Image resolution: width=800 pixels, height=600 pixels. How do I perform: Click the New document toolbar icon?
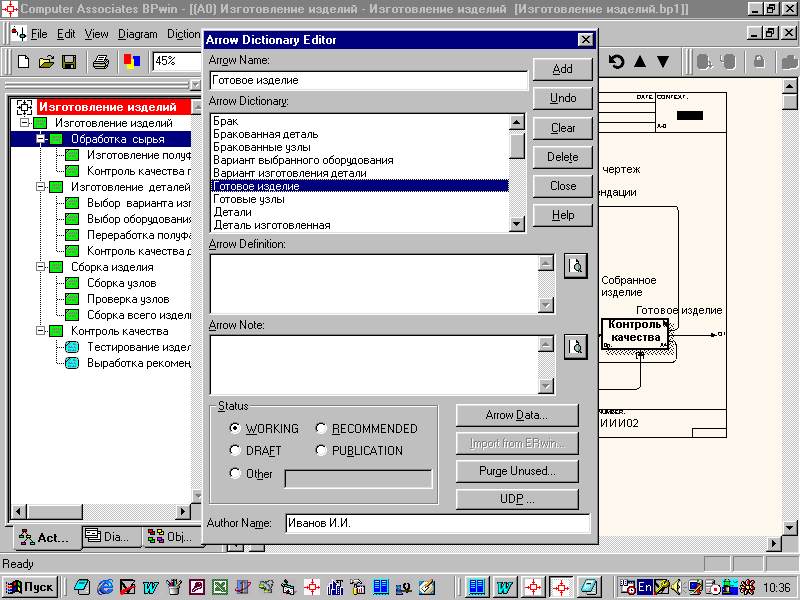[x=23, y=62]
